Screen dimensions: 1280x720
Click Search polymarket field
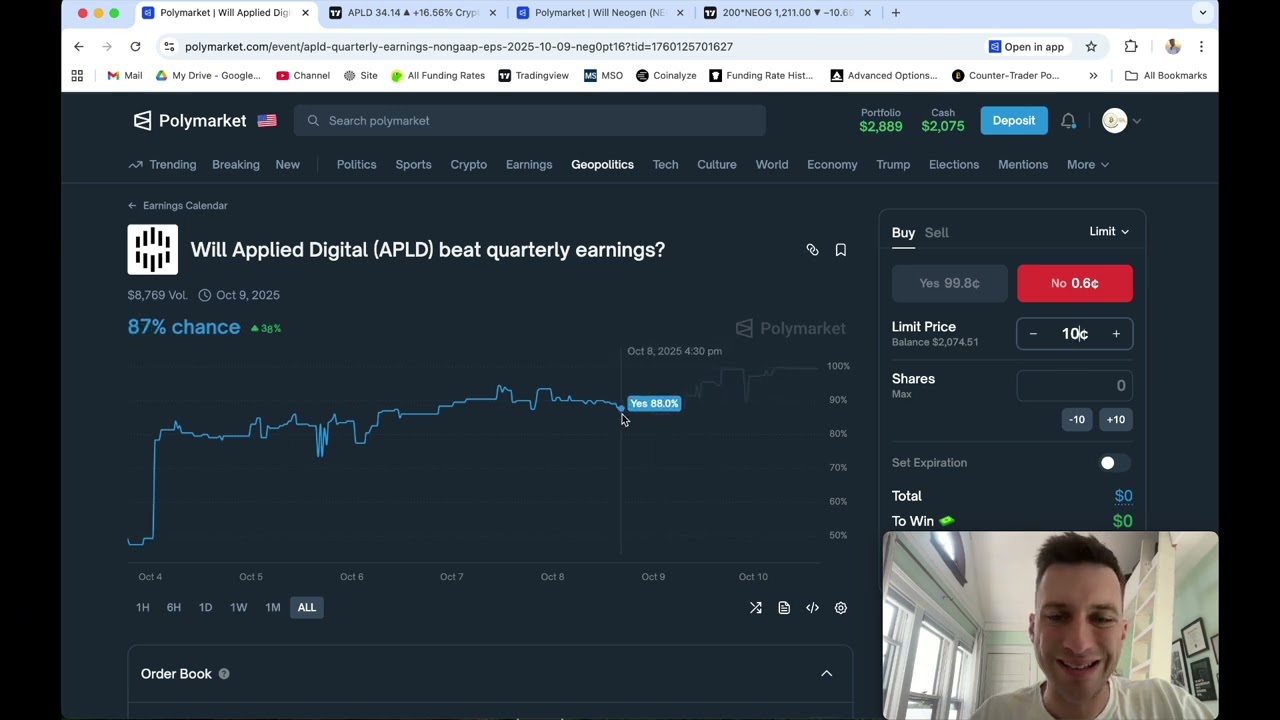pyautogui.click(x=530, y=121)
